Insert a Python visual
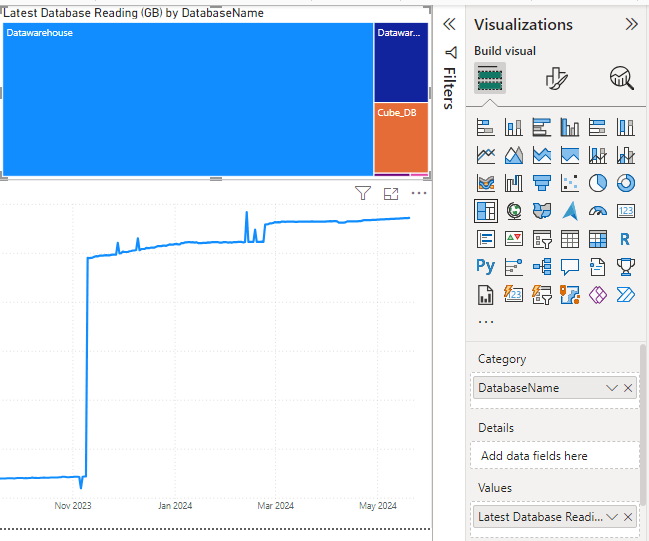The image size is (649, 541). 486,267
